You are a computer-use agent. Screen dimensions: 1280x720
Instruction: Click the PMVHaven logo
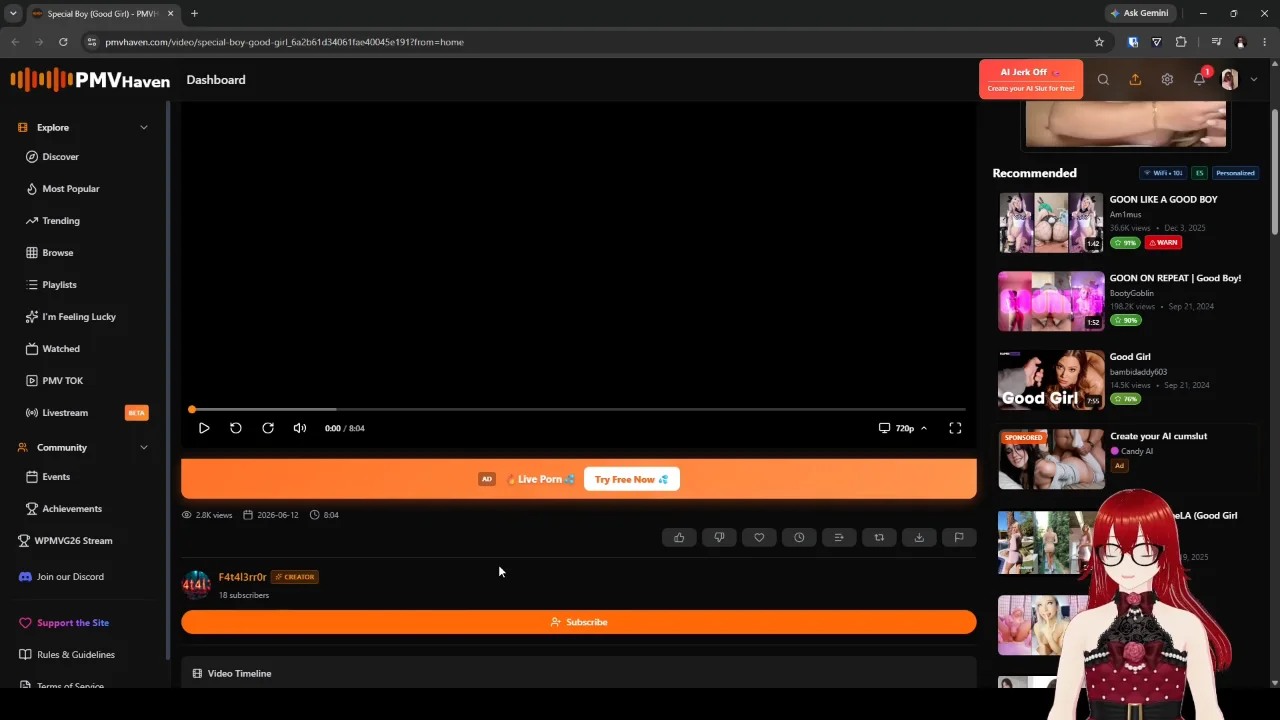point(90,80)
